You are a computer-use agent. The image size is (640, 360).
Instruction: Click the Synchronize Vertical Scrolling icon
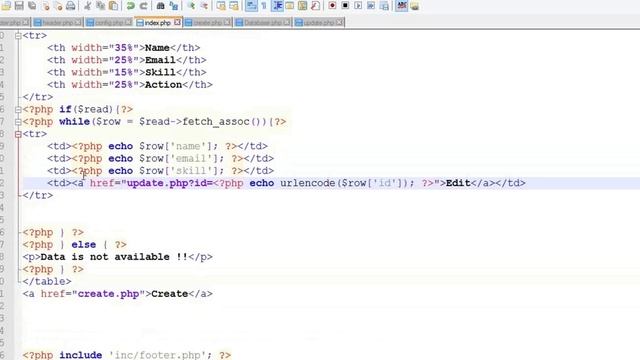[x=221, y=6]
